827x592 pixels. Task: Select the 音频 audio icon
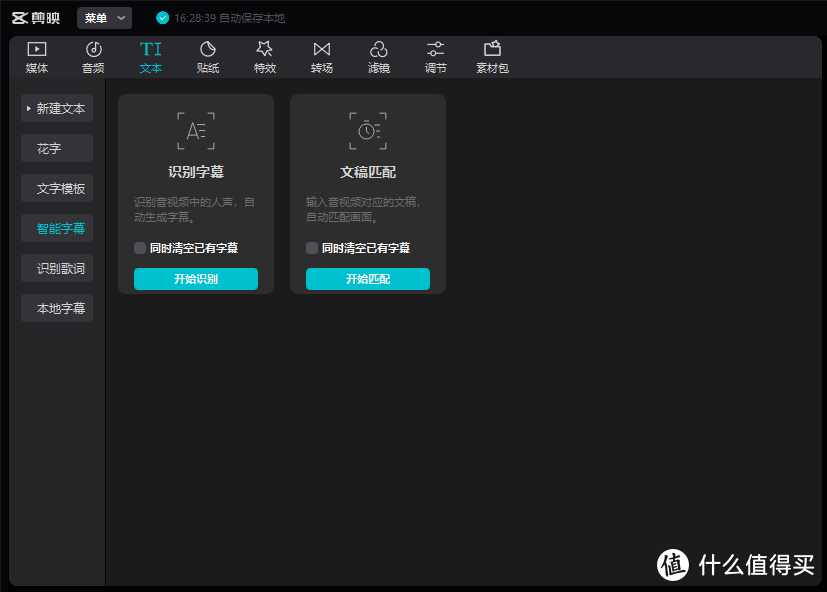[93, 55]
